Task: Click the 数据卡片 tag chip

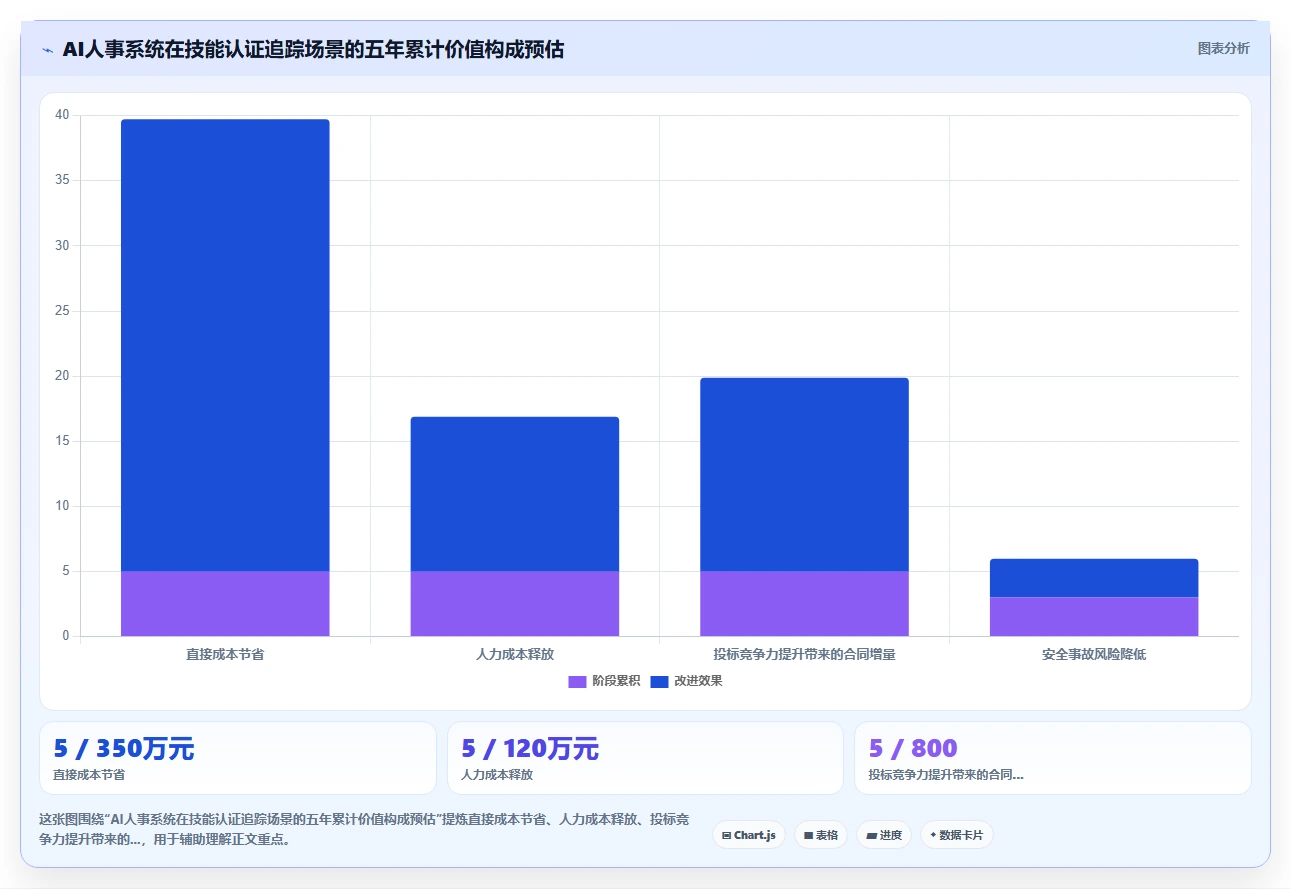Action: click(x=957, y=835)
